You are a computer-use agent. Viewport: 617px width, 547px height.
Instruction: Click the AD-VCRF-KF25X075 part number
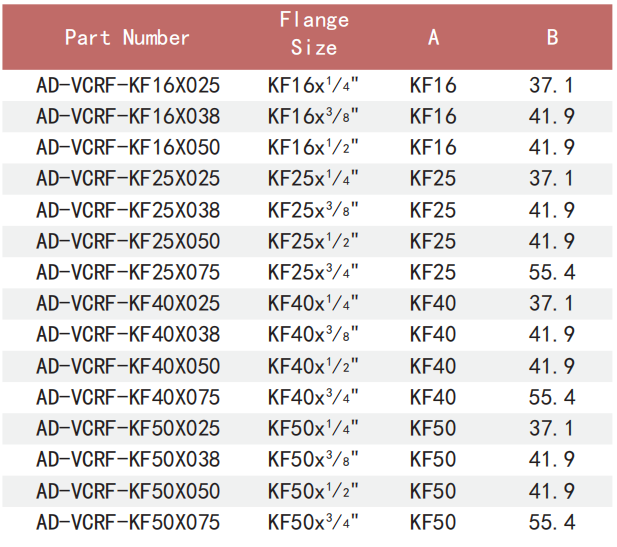tap(128, 272)
